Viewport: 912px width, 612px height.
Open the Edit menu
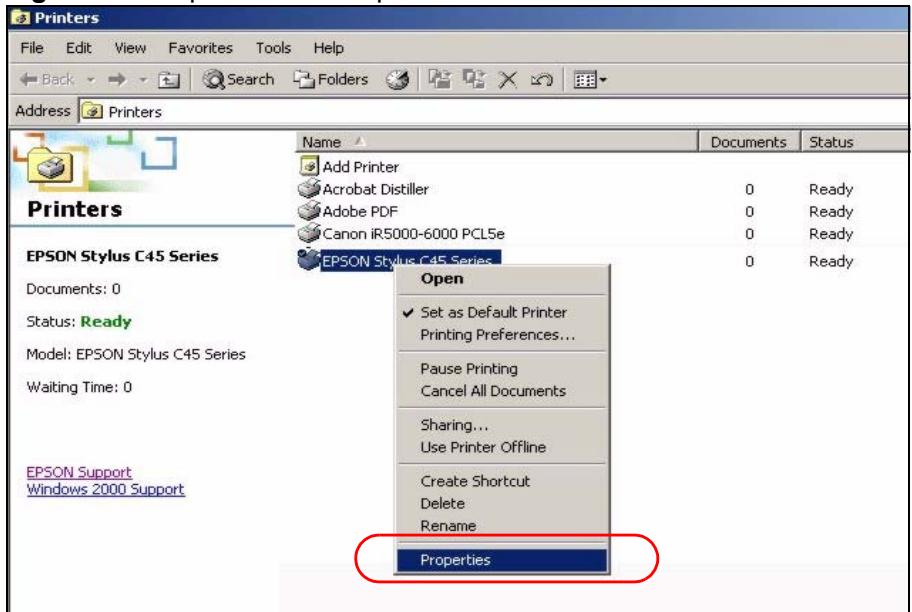(79, 48)
